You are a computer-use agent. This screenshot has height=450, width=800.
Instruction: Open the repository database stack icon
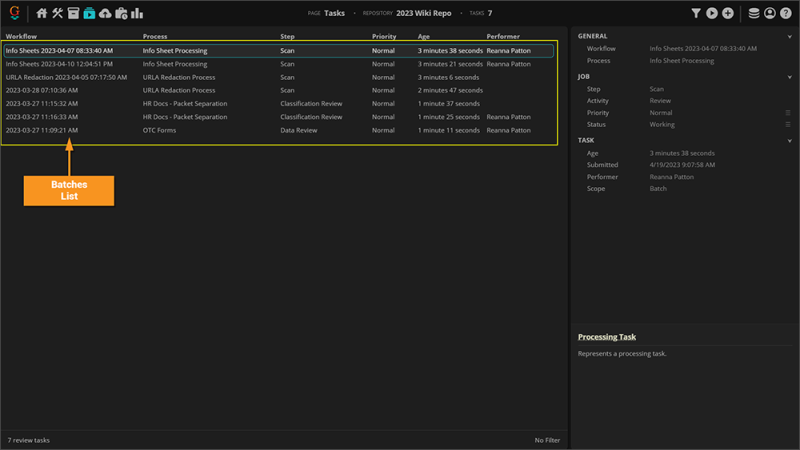point(754,14)
